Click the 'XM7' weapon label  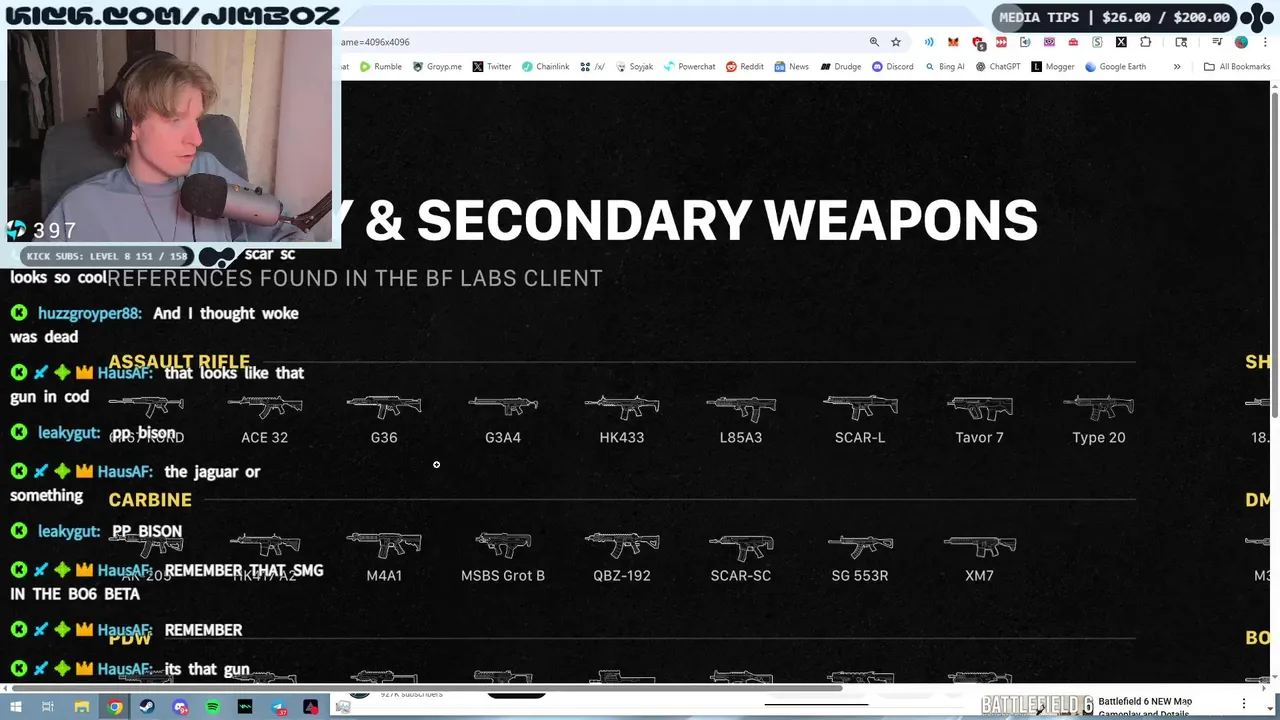coord(979,575)
